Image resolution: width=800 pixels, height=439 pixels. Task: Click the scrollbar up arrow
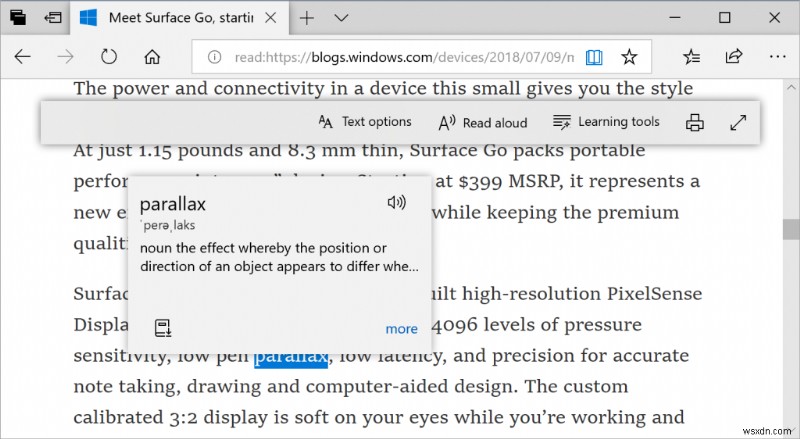792,87
